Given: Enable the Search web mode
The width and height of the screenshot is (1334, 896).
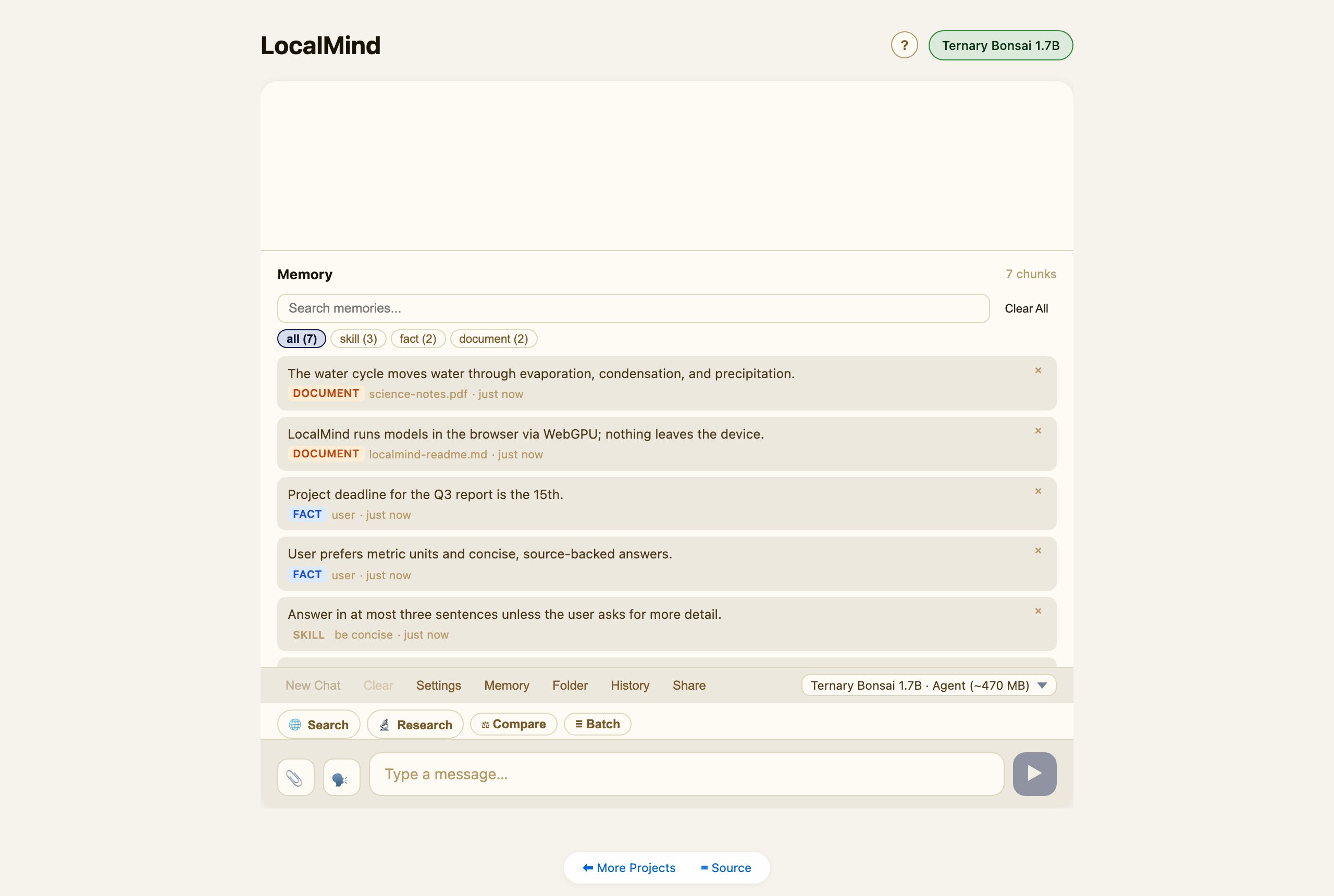Looking at the screenshot, I should (319, 725).
